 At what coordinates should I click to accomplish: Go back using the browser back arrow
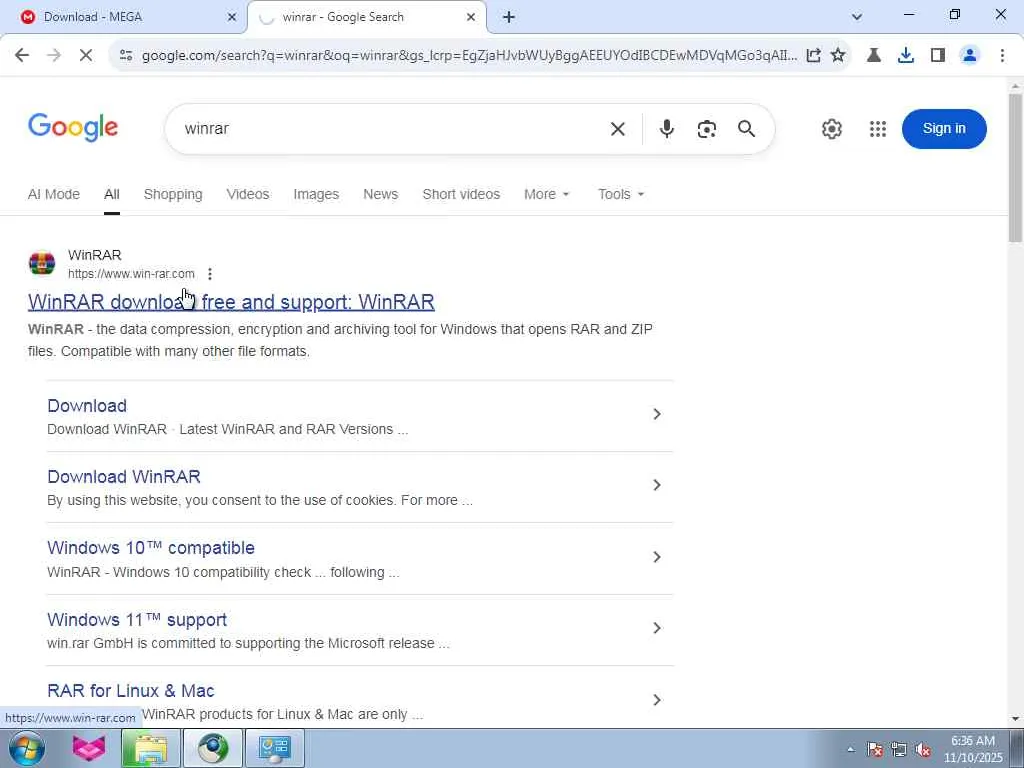click(x=22, y=56)
